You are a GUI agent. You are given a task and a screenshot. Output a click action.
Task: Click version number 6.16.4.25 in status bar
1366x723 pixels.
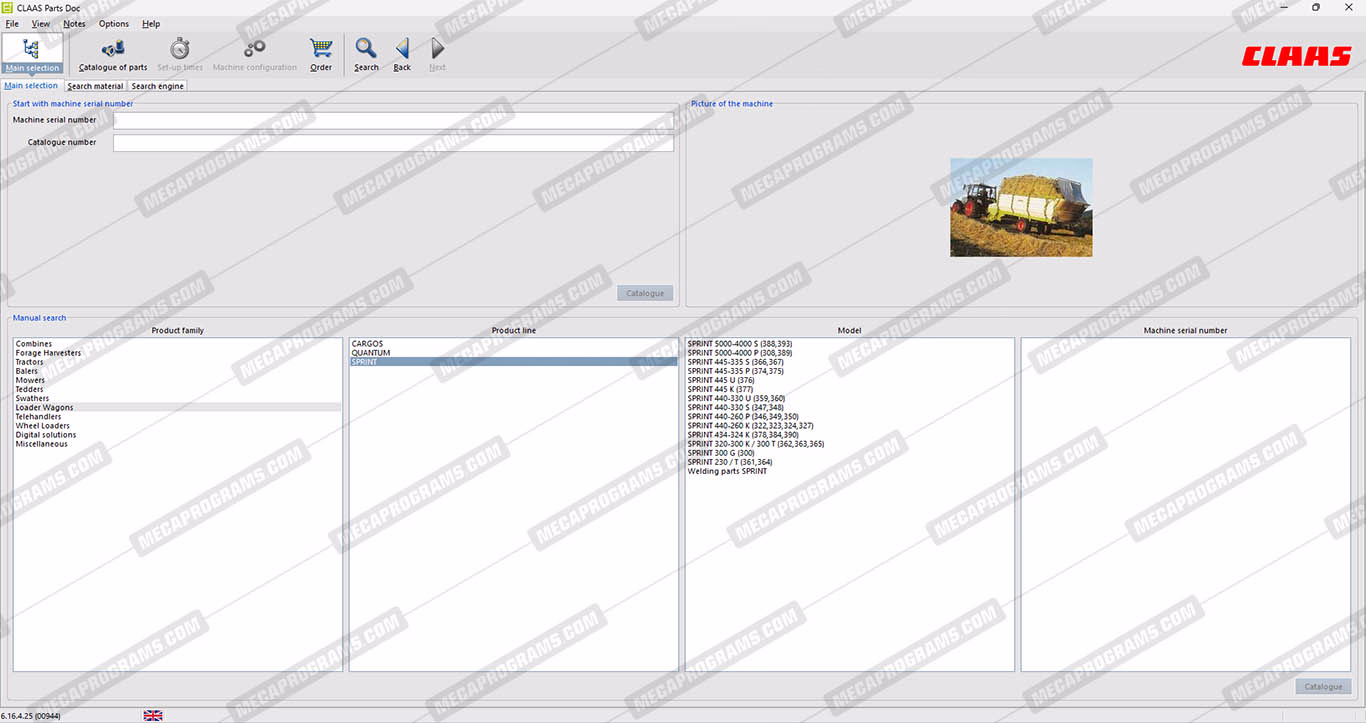click(31, 716)
